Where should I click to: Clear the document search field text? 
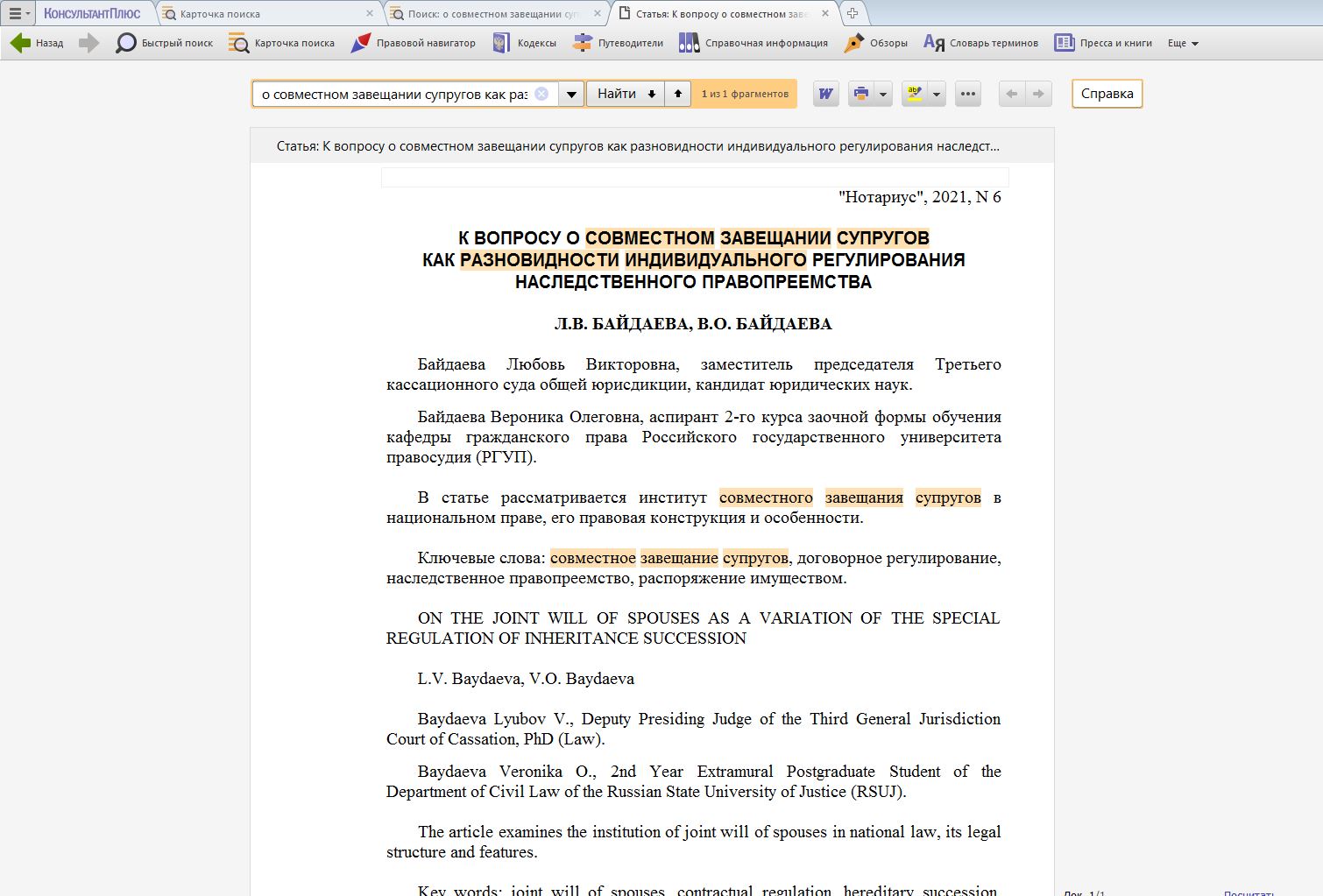541,94
